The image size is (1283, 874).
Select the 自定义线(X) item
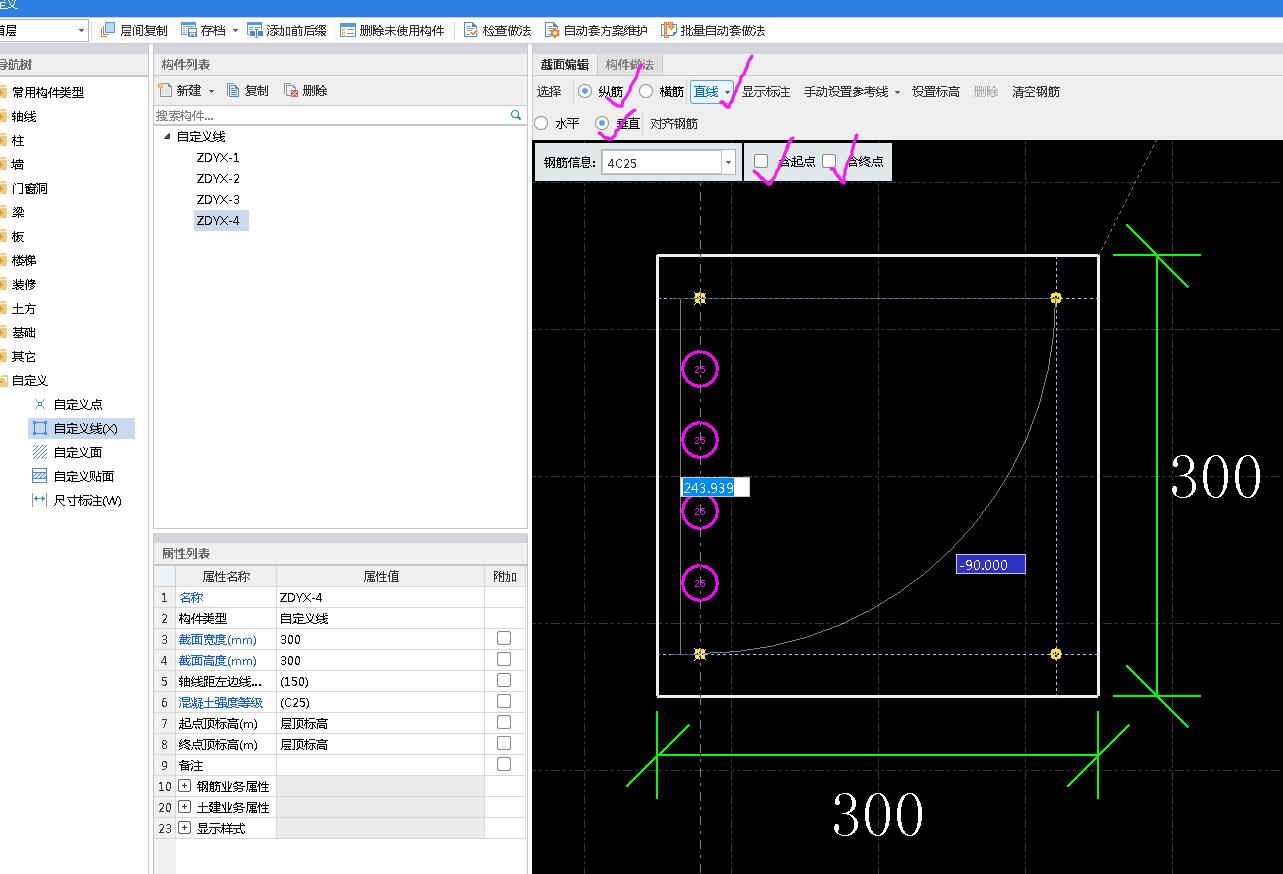(x=81, y=428)
